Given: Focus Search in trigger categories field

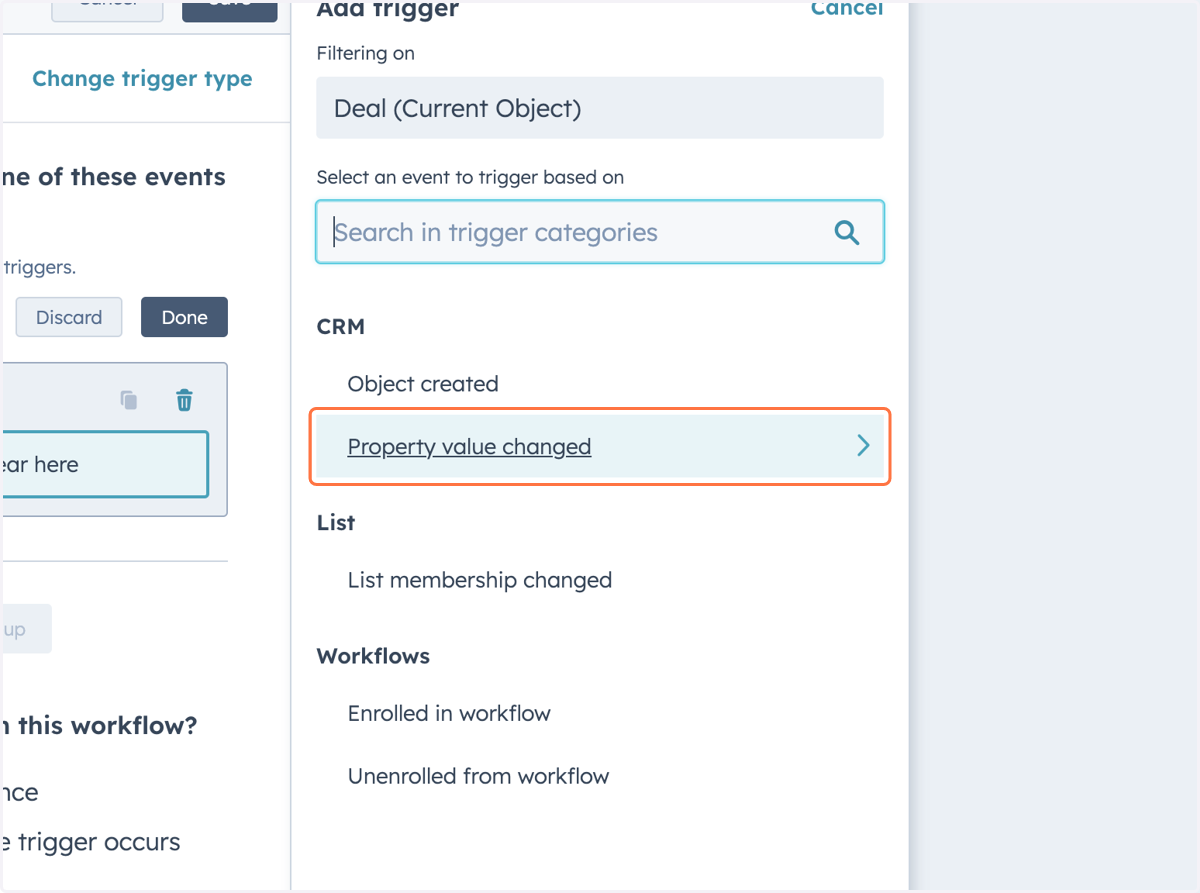Looking at the screenshot, I should point(600,232).
